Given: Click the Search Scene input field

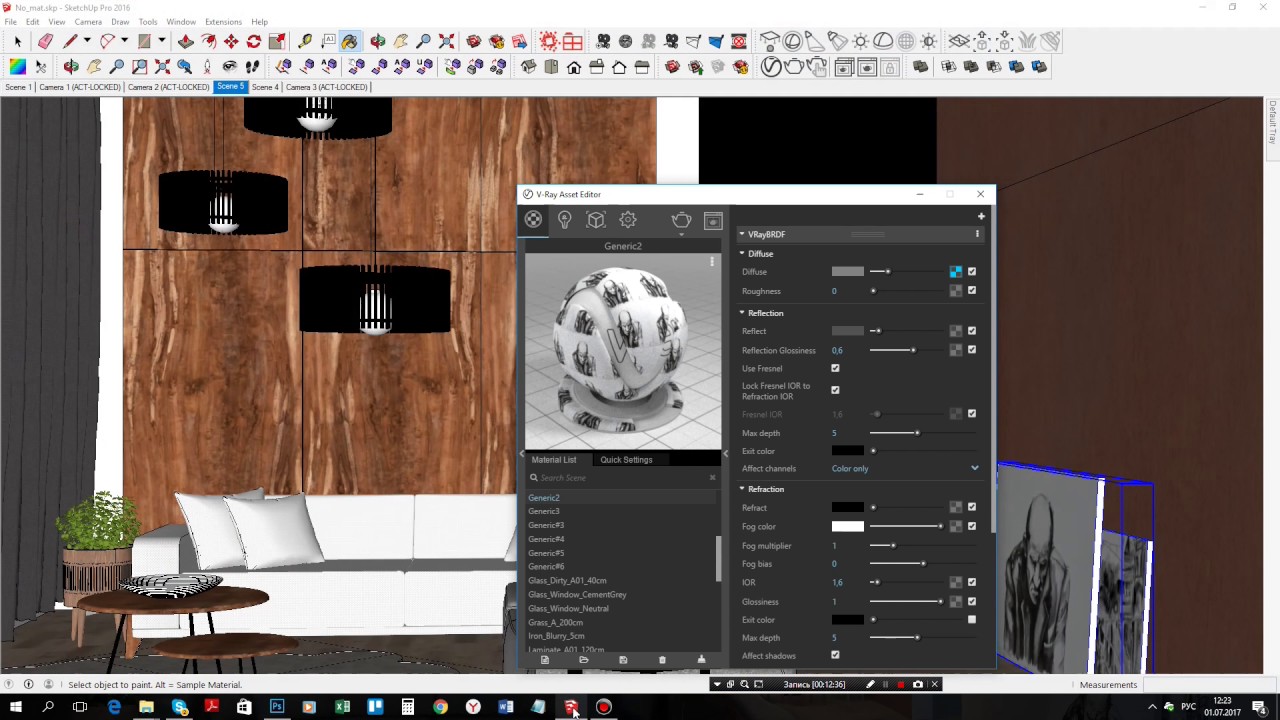Looking at the screenshot, I should tap(622, 478).
